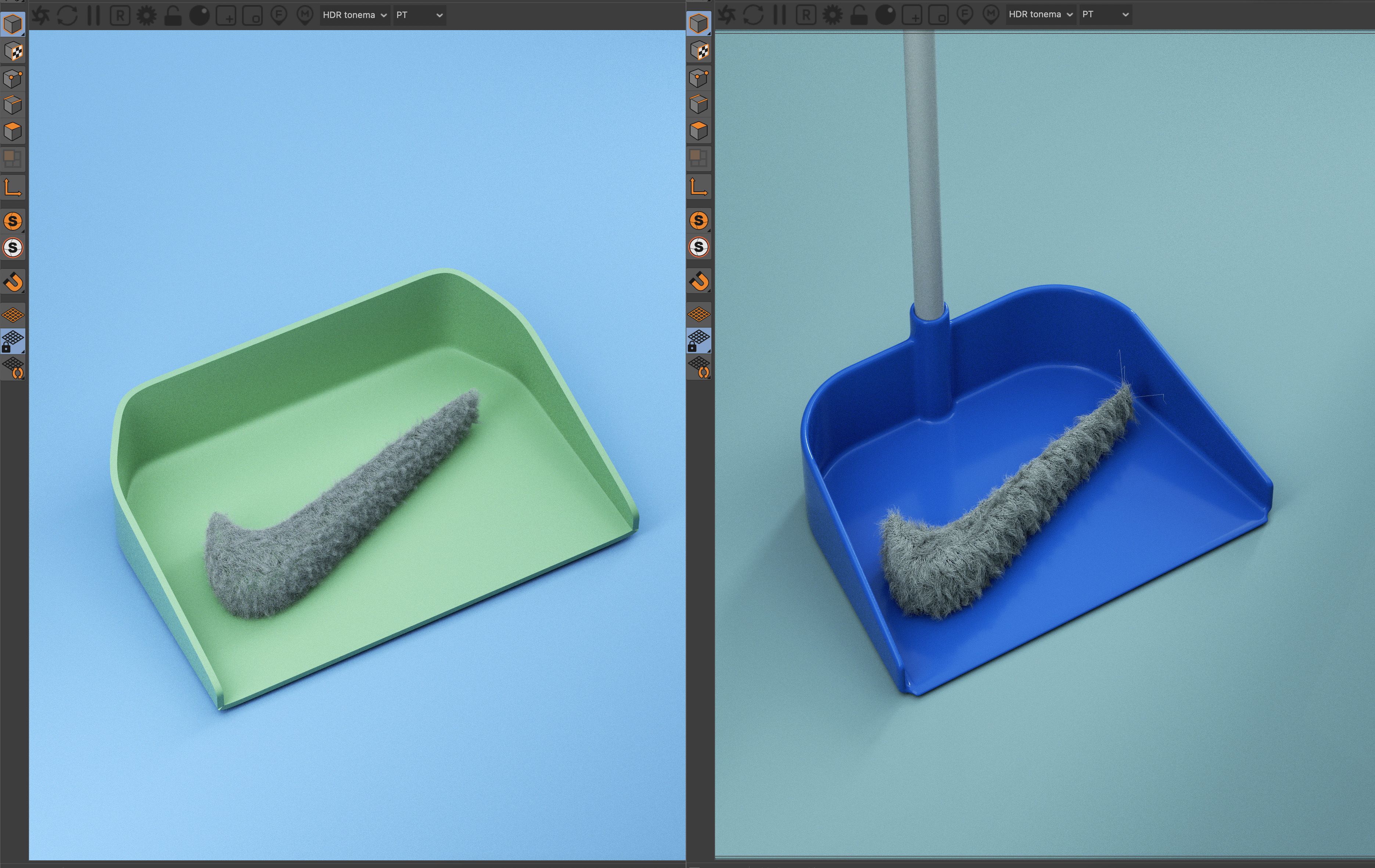Click the Octane logo icon in left viewer toolbar
1375x868 pixels.
coord(41,15)
